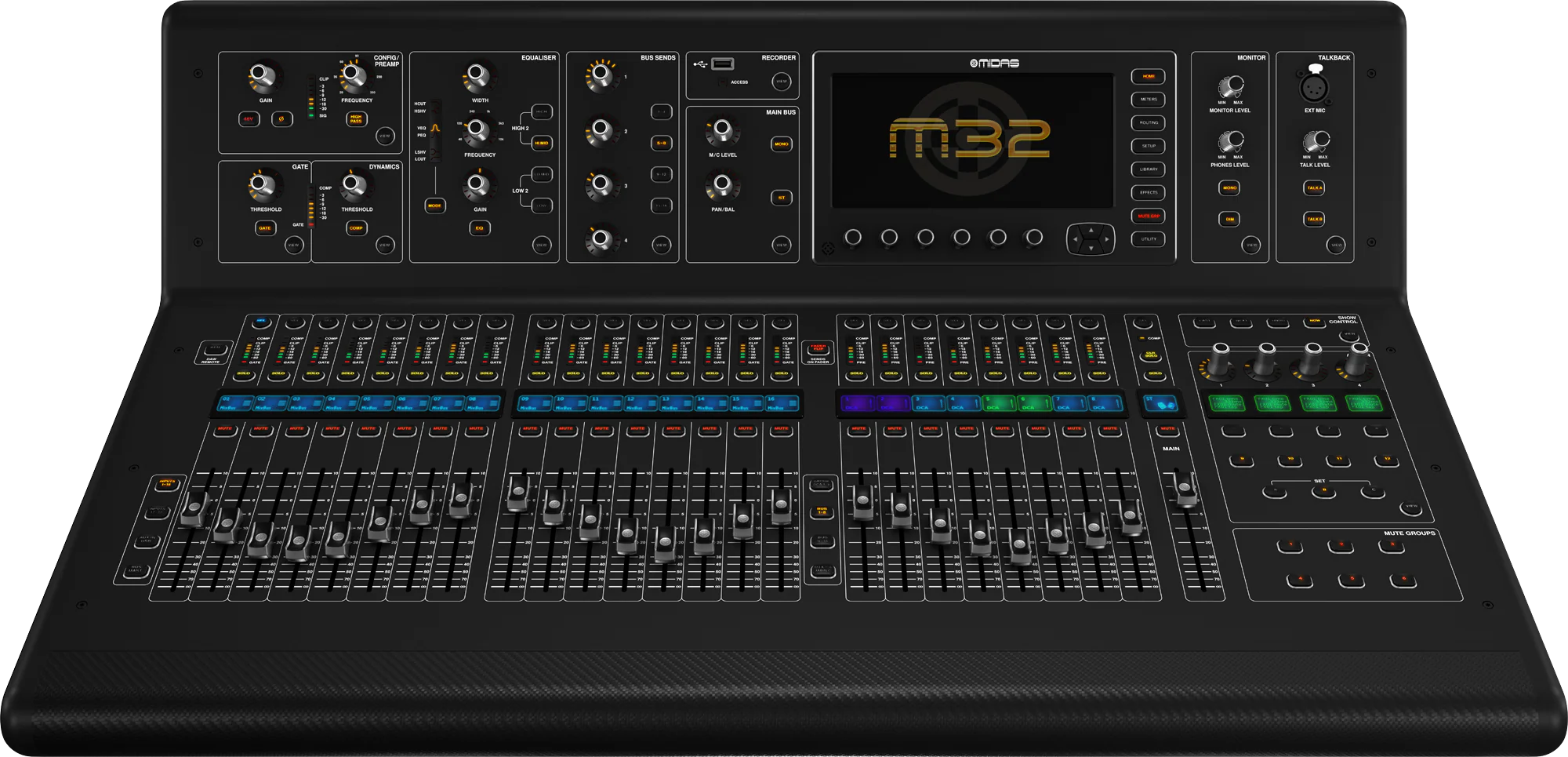
Task: Click VIEW in the Equaliser section
Action: (x=541, y=245)
